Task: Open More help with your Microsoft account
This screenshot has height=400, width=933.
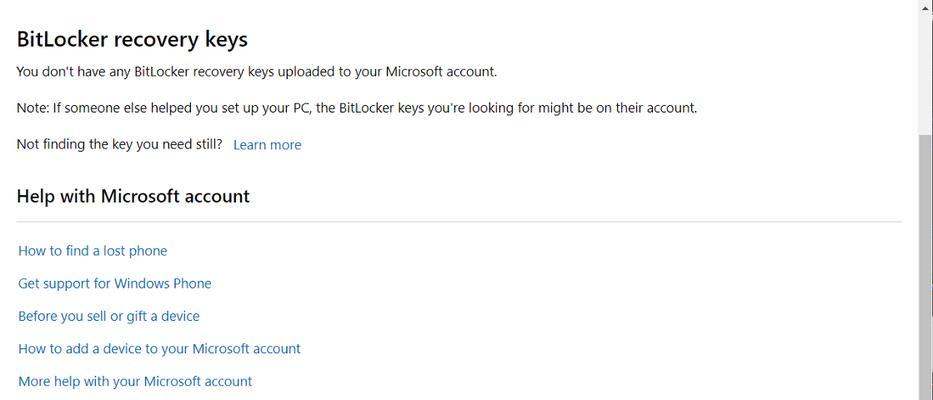Action: pyautogui.click(x=135, y=381)
